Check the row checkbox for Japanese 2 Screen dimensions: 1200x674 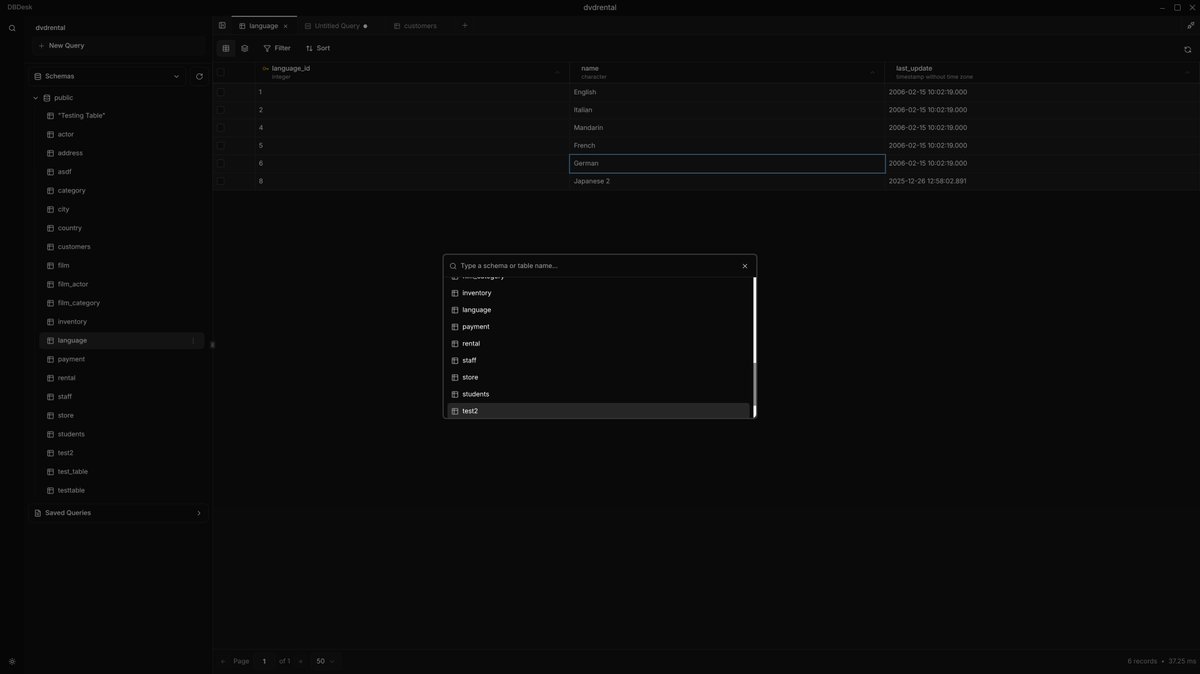point(221,181)
